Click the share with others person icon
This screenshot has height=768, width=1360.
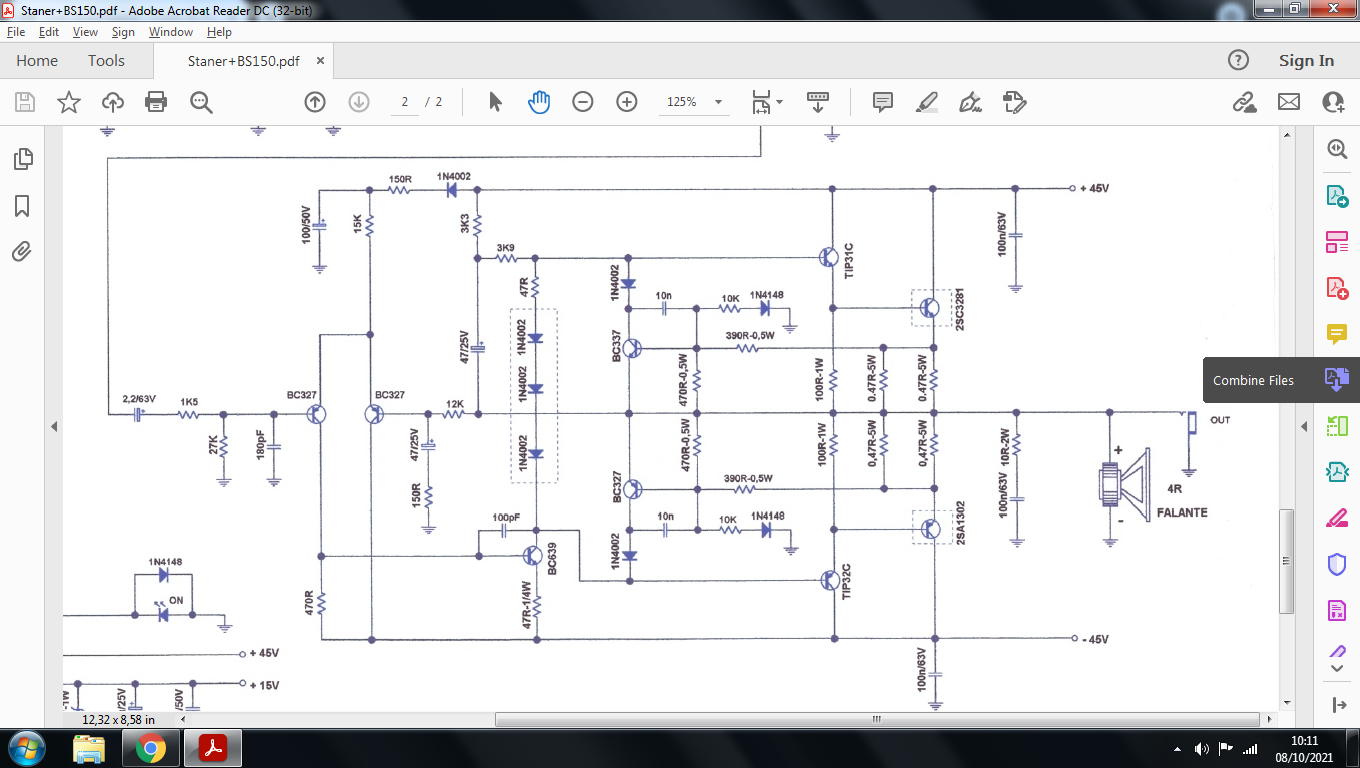tap(1333, 102)
